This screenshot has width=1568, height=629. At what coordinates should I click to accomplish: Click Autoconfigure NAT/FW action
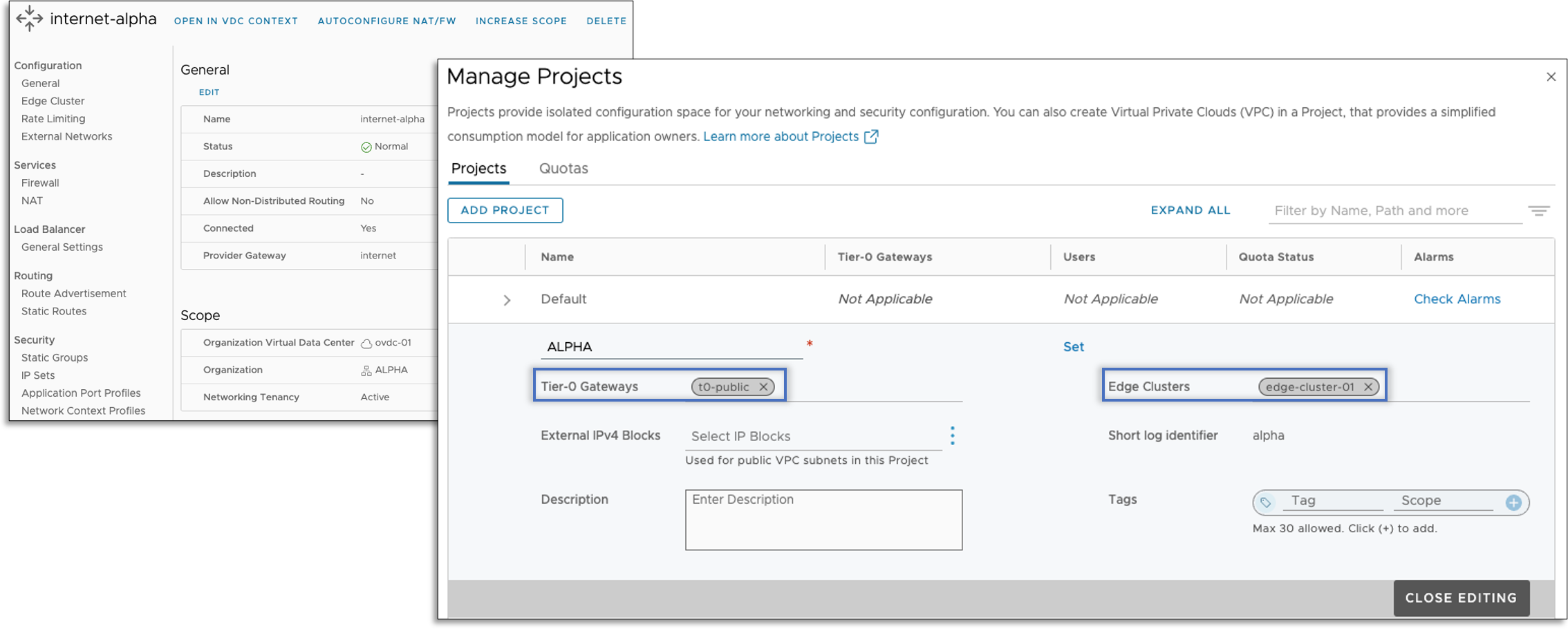coord(386,21)
